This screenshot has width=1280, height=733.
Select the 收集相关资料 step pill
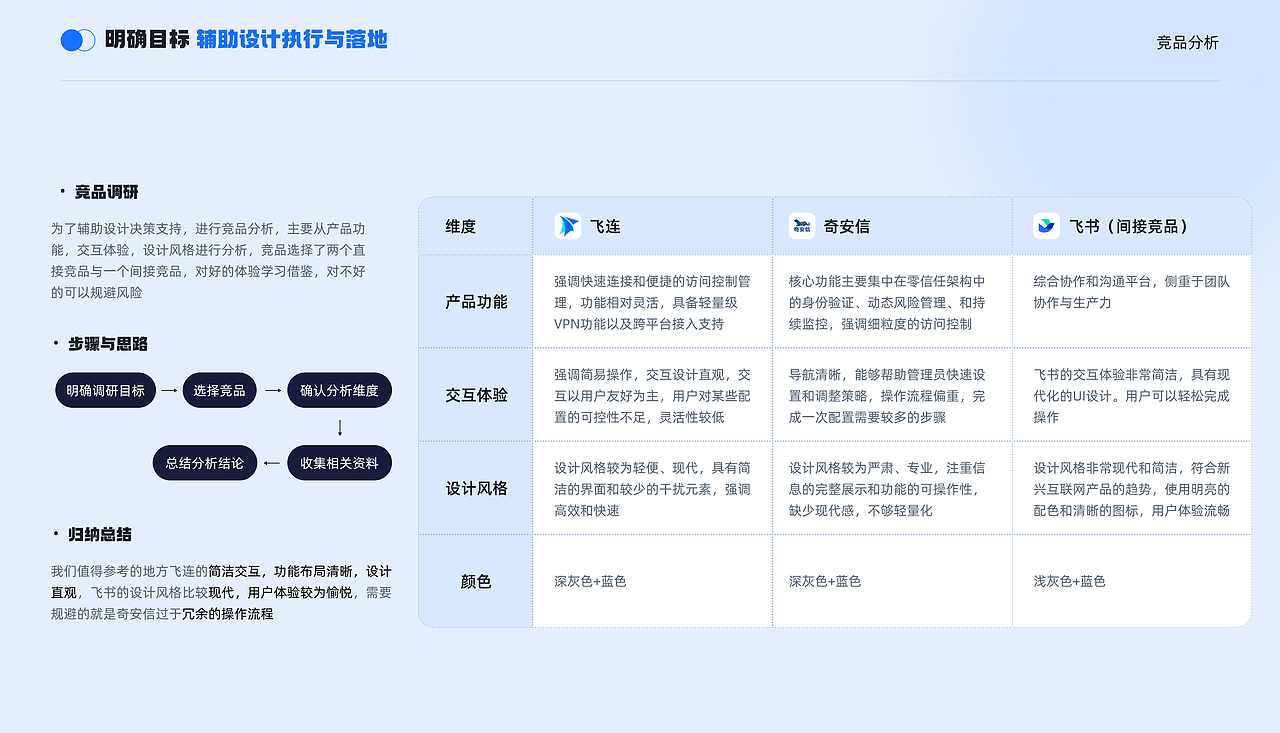point(339,463)
